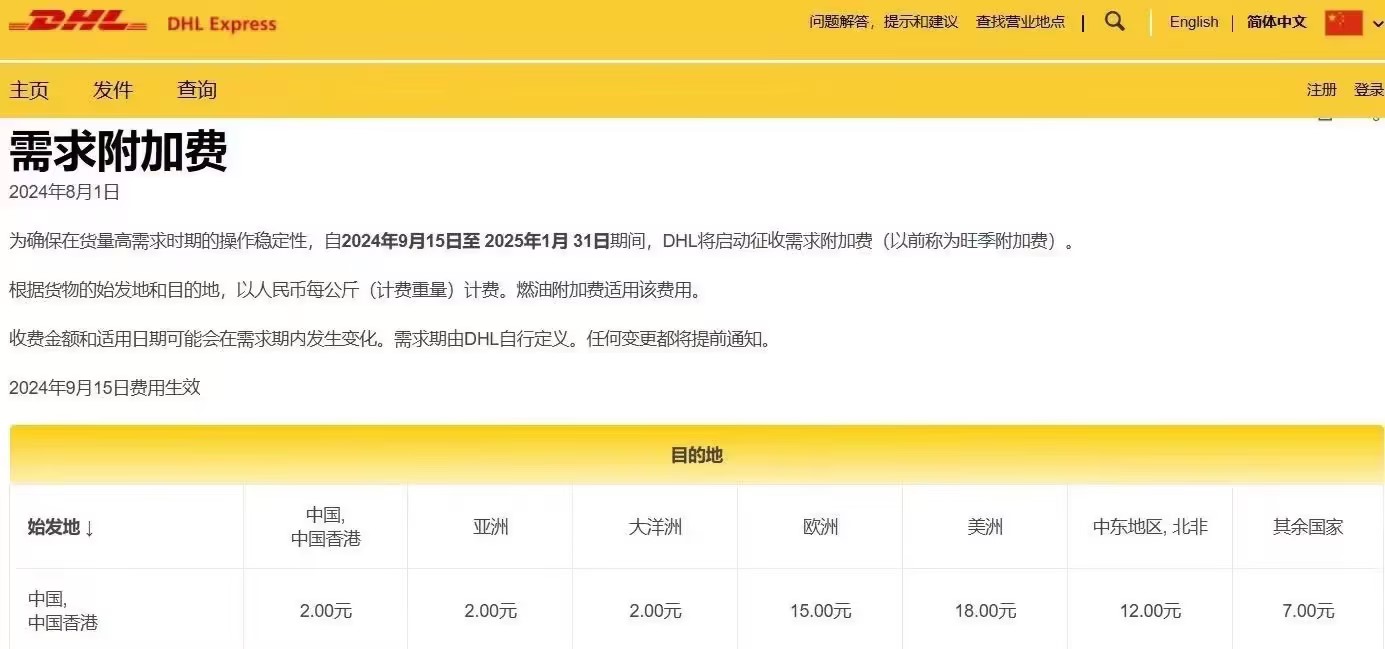Click the 2.00元 cell under 大洋洲
The height and width of the screenshot is (649, 1385).
(x=655, y=611)
